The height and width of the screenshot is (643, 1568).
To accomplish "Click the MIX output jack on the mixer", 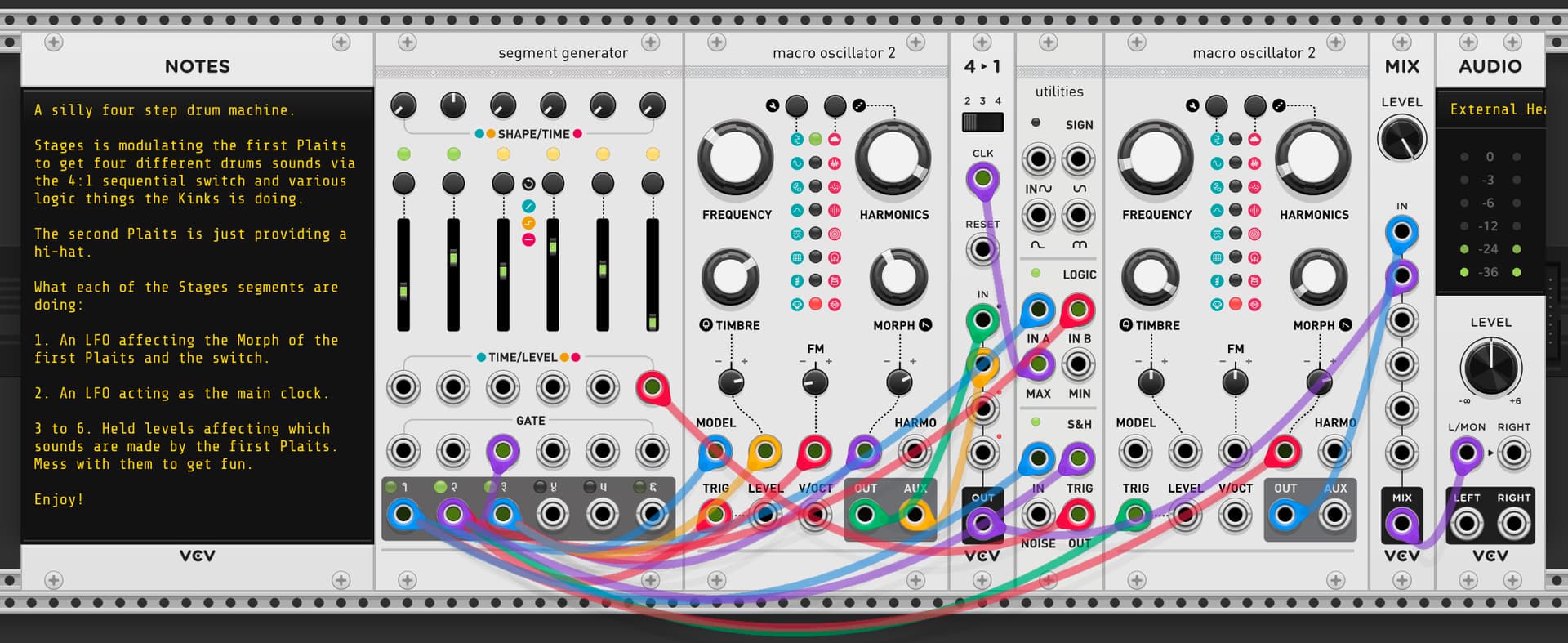I will click(x=1401, y=524).
